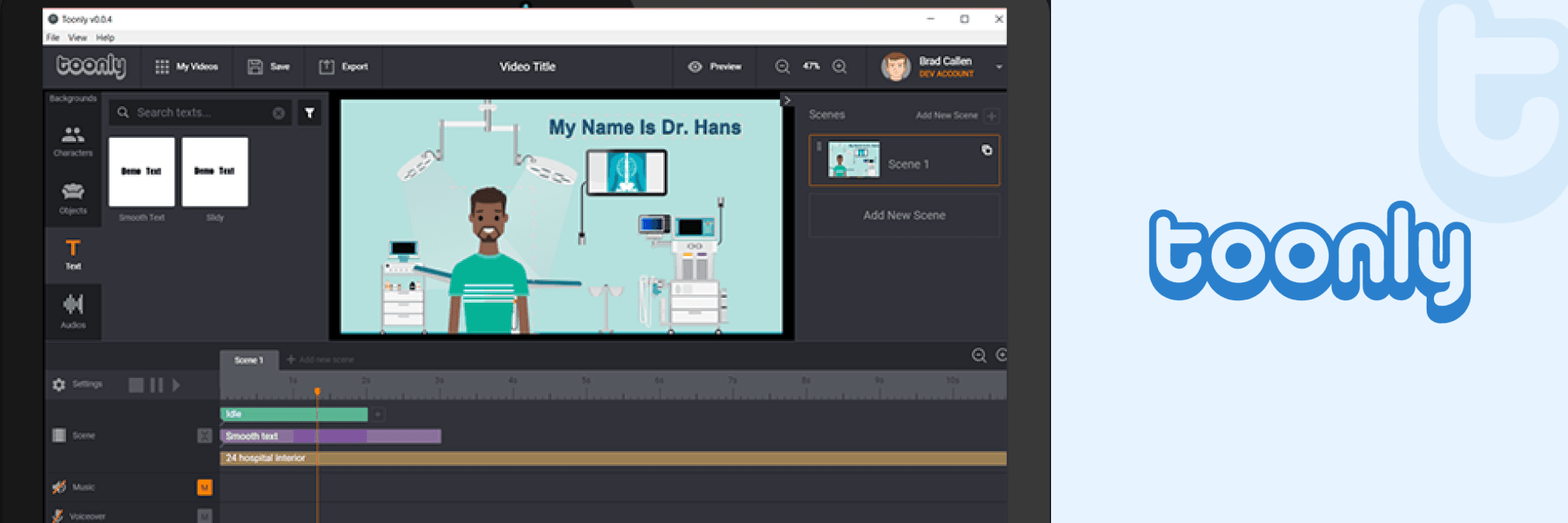1568x523 pixels.
Task: Click the Search texts input field
Action: [x=200, y=113]
